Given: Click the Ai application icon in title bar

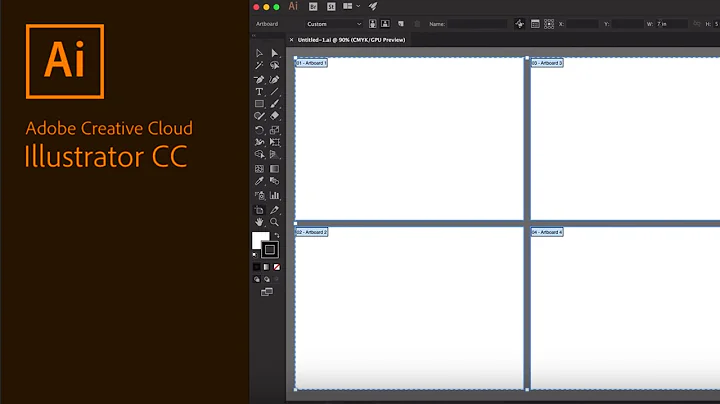Looking at the screenshot, I should (293, 6).
